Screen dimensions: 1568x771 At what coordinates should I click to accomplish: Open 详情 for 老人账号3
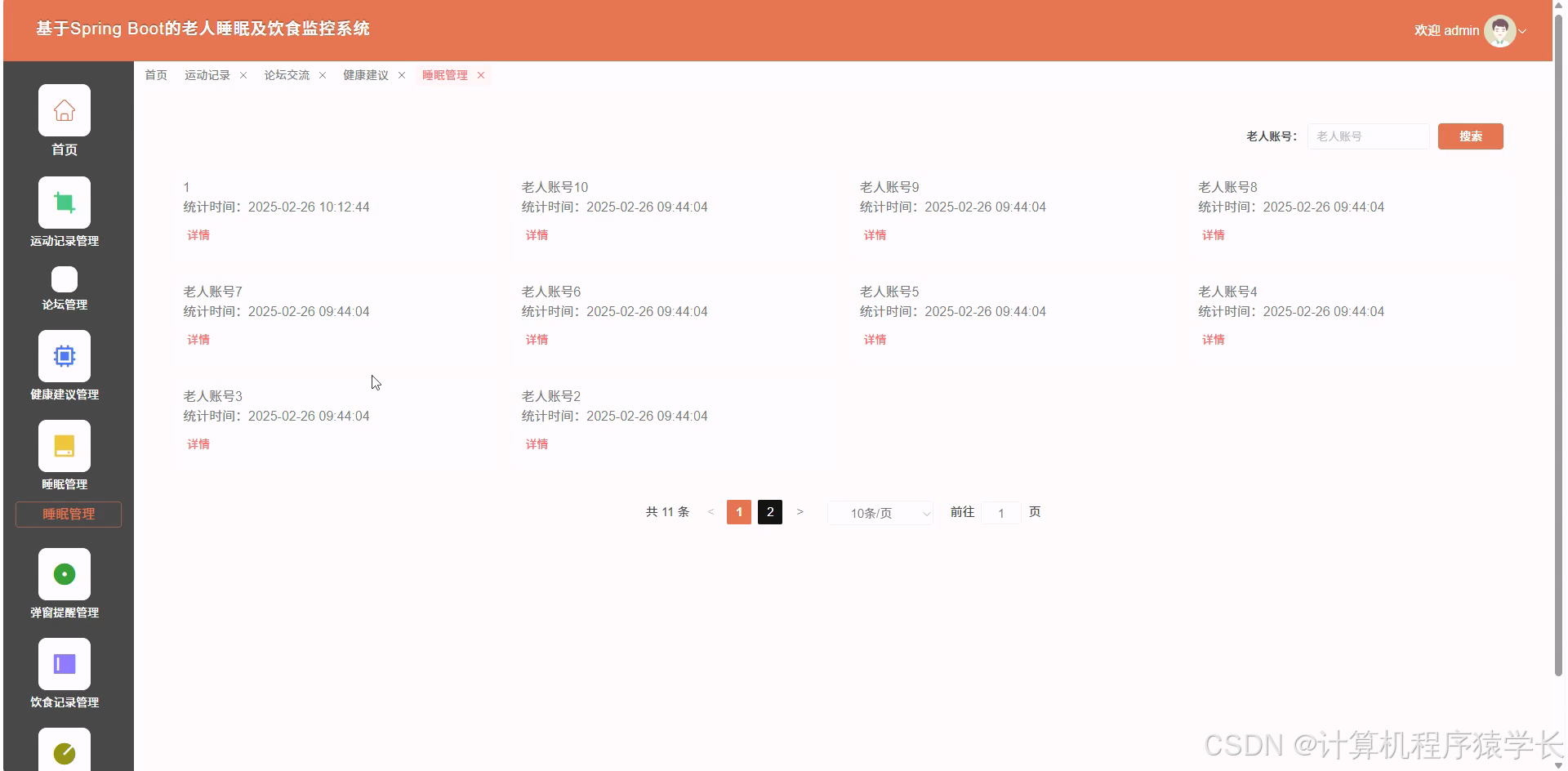(x=198, y=443)
